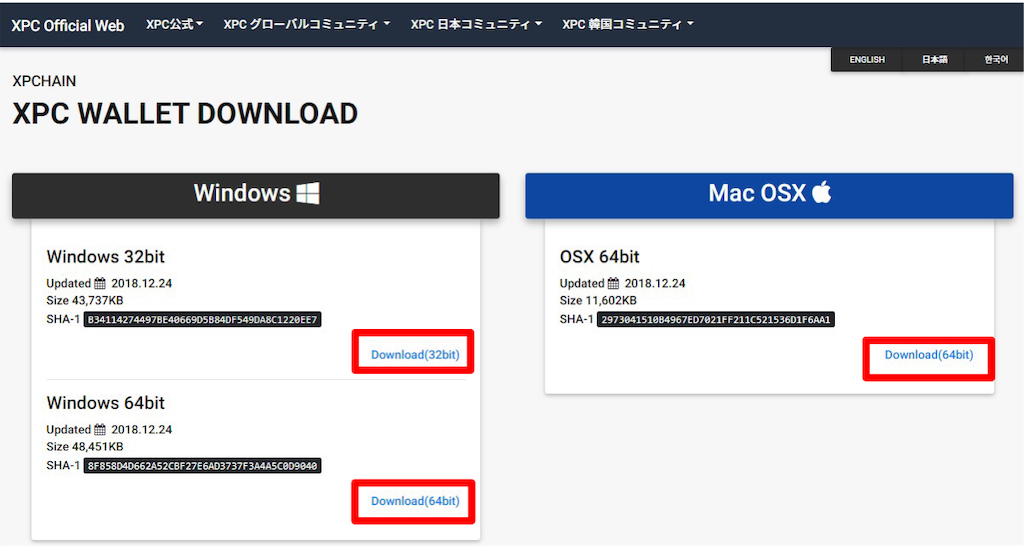Switch language to 한국어
Screen dimensions: 1024x546
995,59
